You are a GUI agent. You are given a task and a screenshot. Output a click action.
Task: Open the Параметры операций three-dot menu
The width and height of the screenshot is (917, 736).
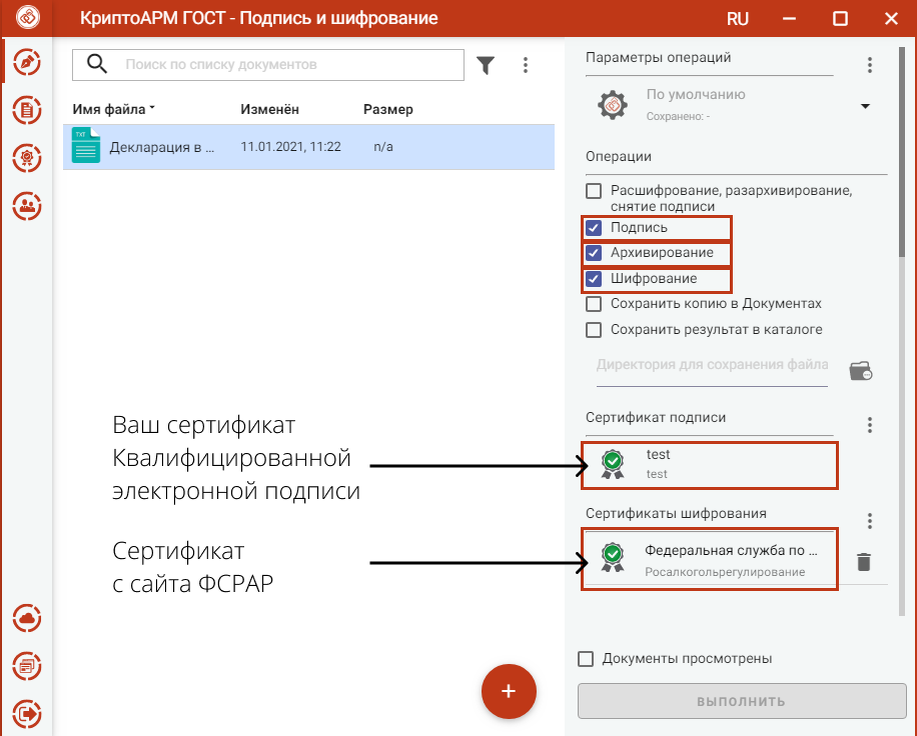870,65
